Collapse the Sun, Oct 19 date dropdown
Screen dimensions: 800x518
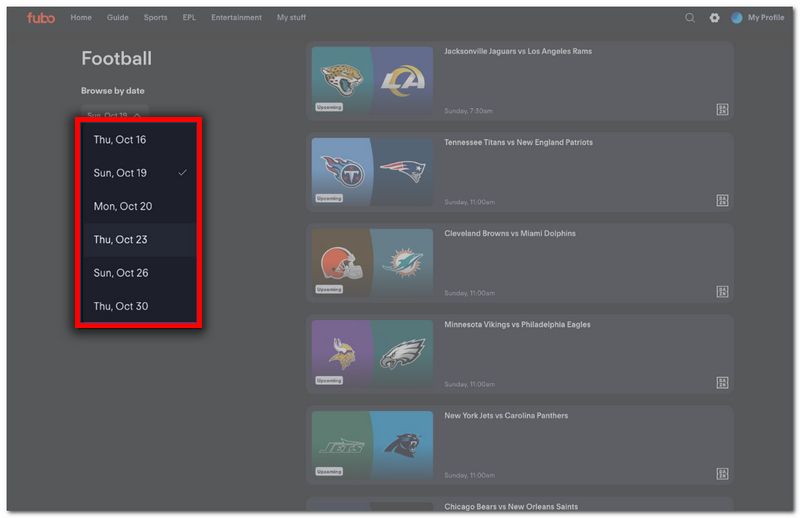tap(114, 112)
